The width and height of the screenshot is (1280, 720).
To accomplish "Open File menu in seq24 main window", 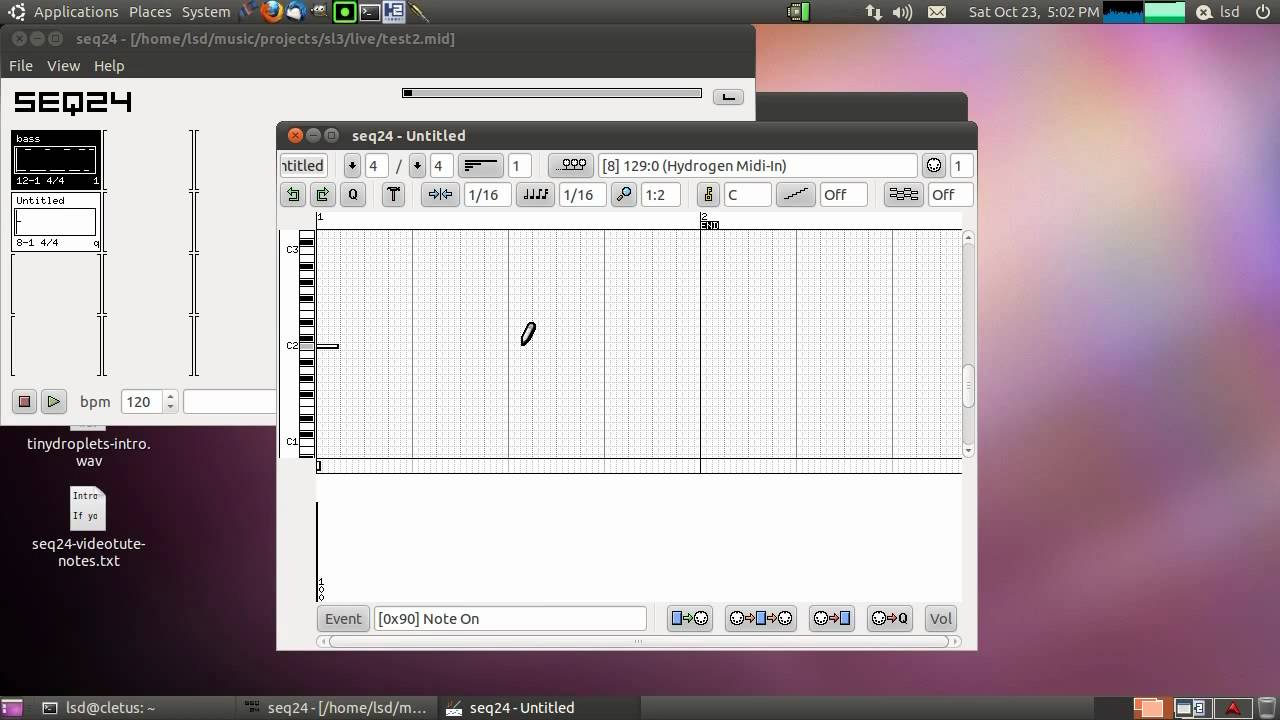I will (x=21, y=65).
